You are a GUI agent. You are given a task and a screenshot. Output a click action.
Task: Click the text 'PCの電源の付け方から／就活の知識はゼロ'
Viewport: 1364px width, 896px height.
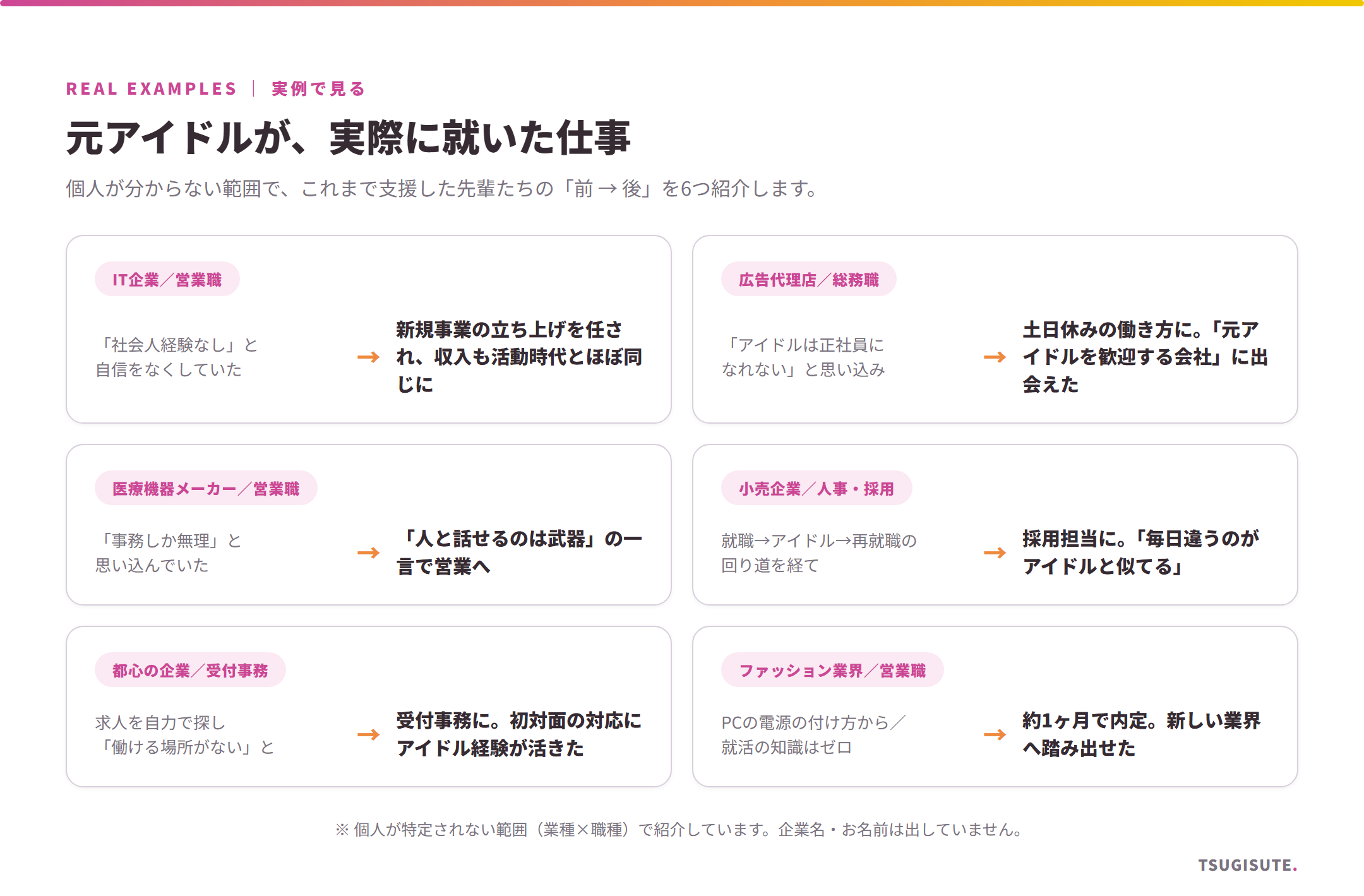[814, 734]
